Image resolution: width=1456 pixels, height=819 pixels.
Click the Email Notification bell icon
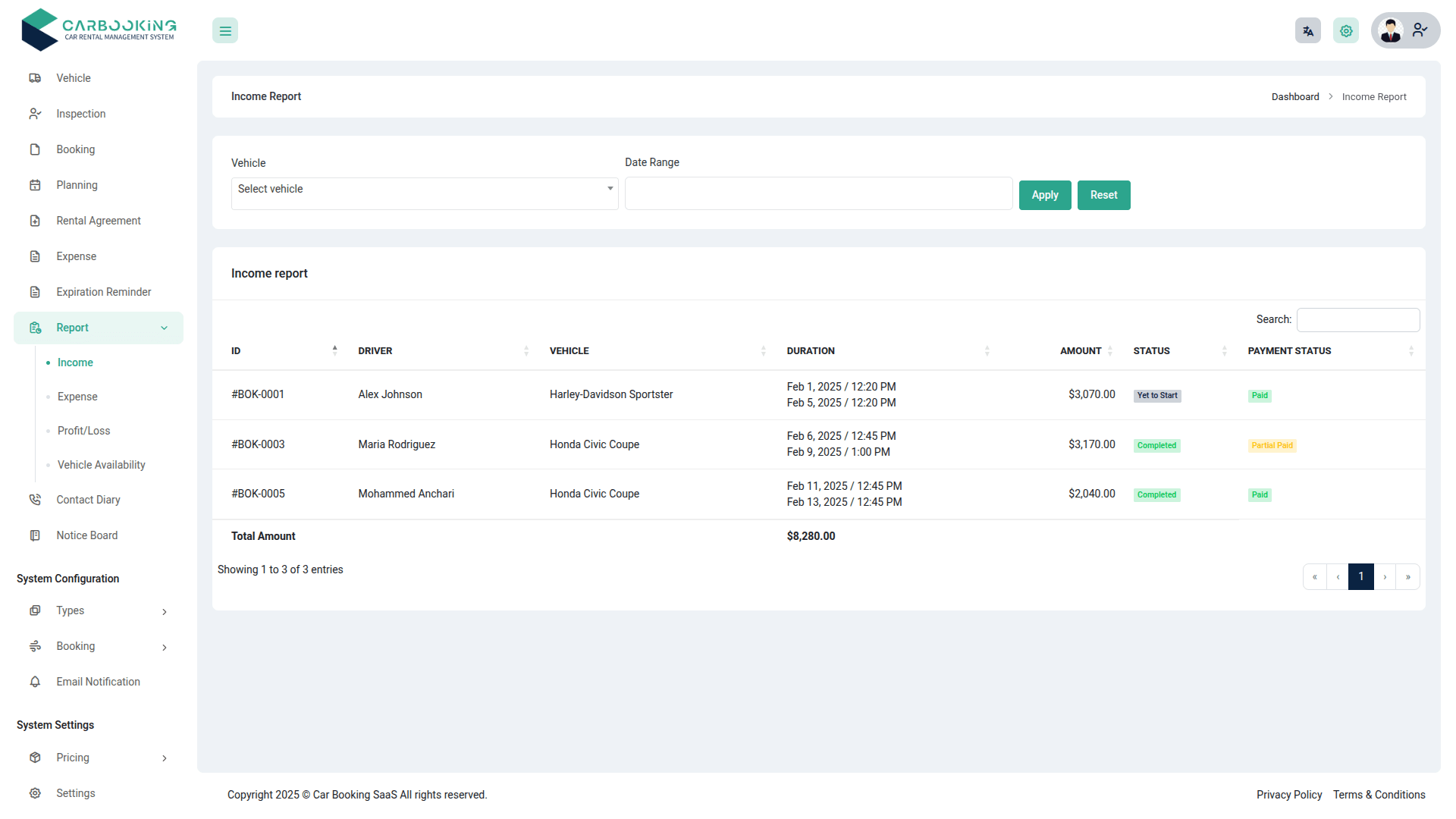(x=35, y=682)
